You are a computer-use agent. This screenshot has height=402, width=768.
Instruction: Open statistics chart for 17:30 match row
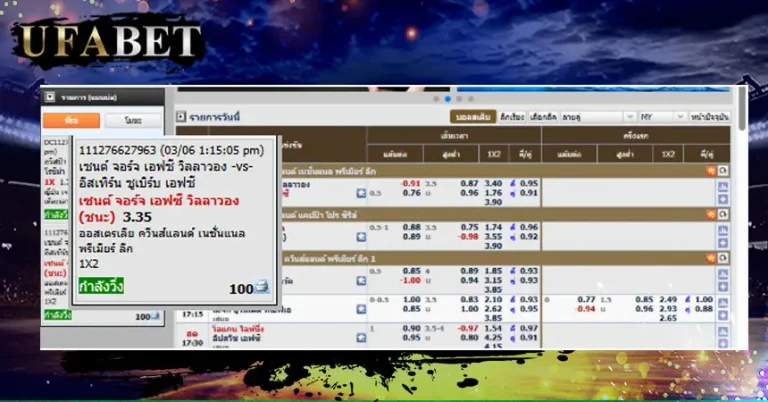coord(723,332)
